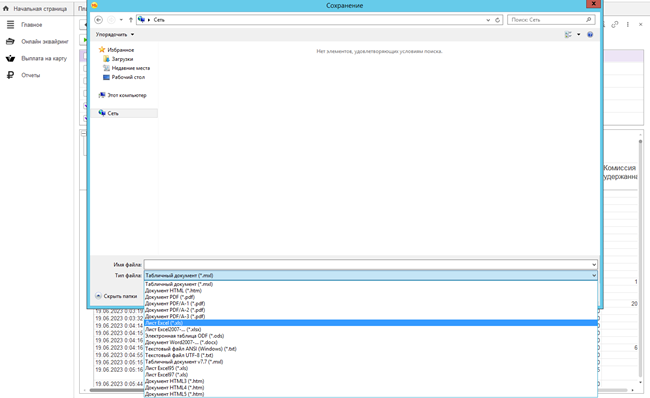650x398 pixels.
Task: Open 'Начальная страница' tab in main window
Action: 40,8
